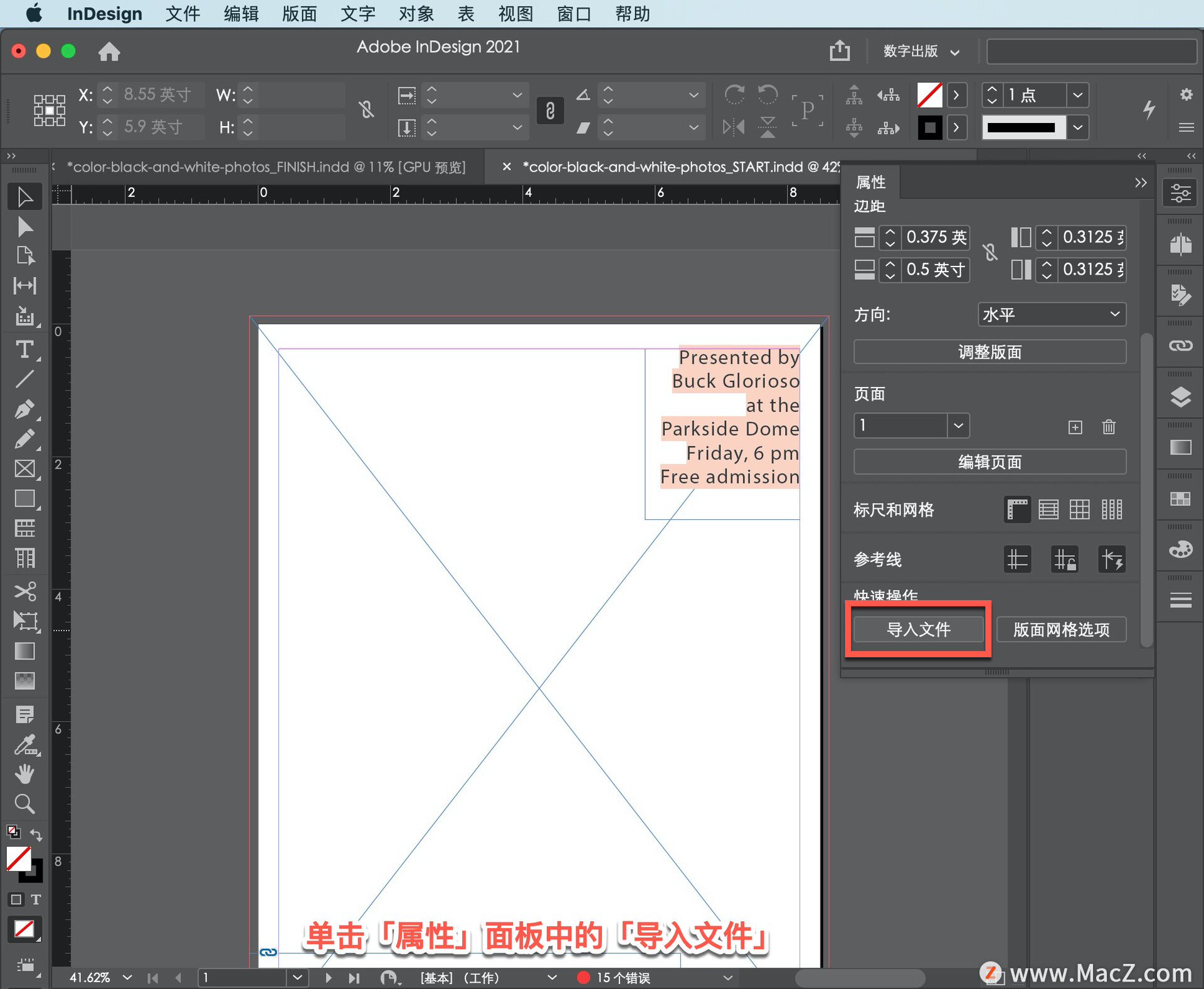
Task: Click the fill swatch in control bar
Action: [x=929, y=95]
